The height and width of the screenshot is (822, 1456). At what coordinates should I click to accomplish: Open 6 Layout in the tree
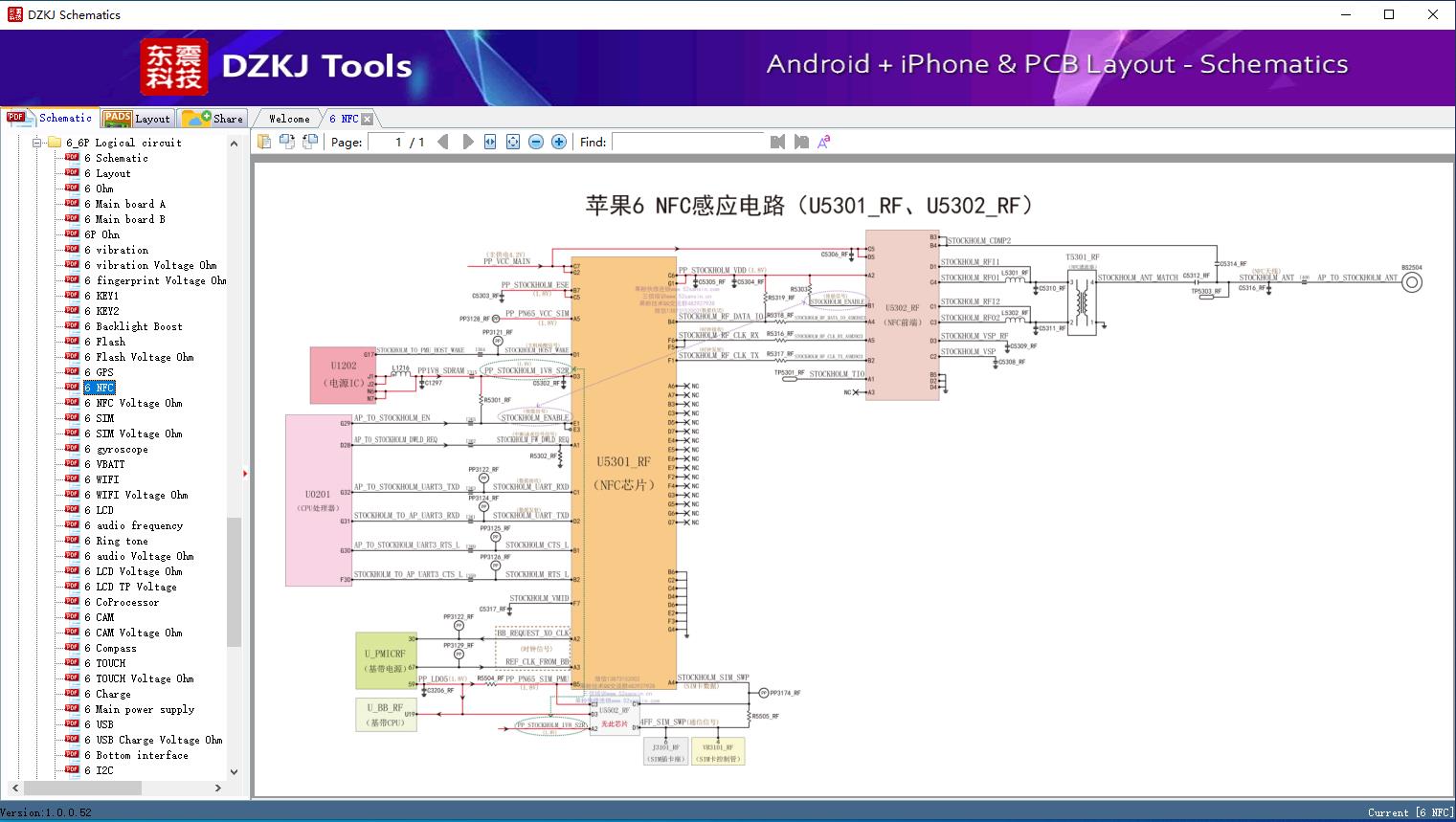click(x=107, y=173)
